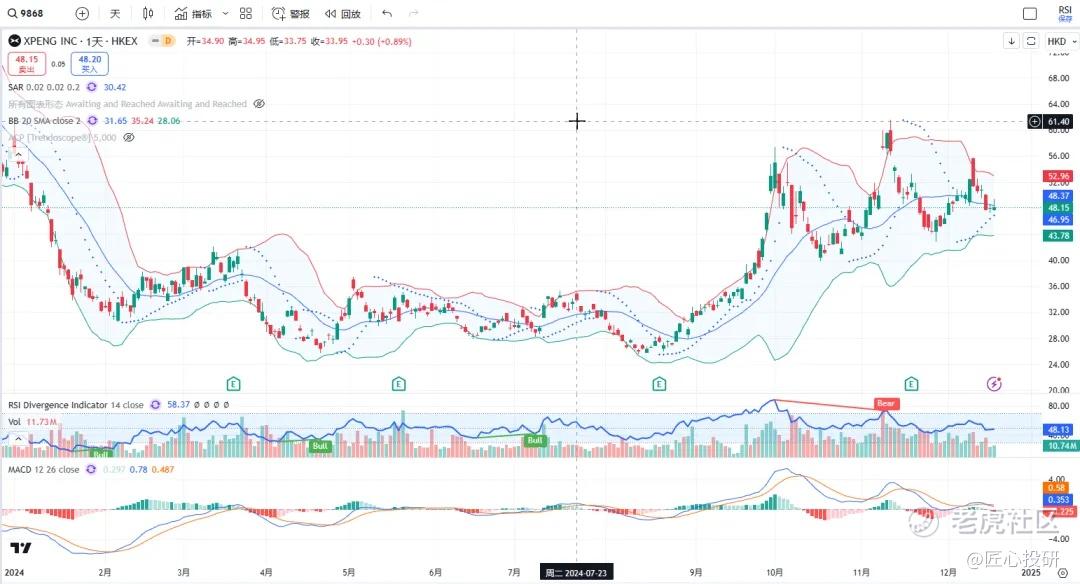Open the layout setup square icon
1080x584 pixels.
pos(1030,13)
